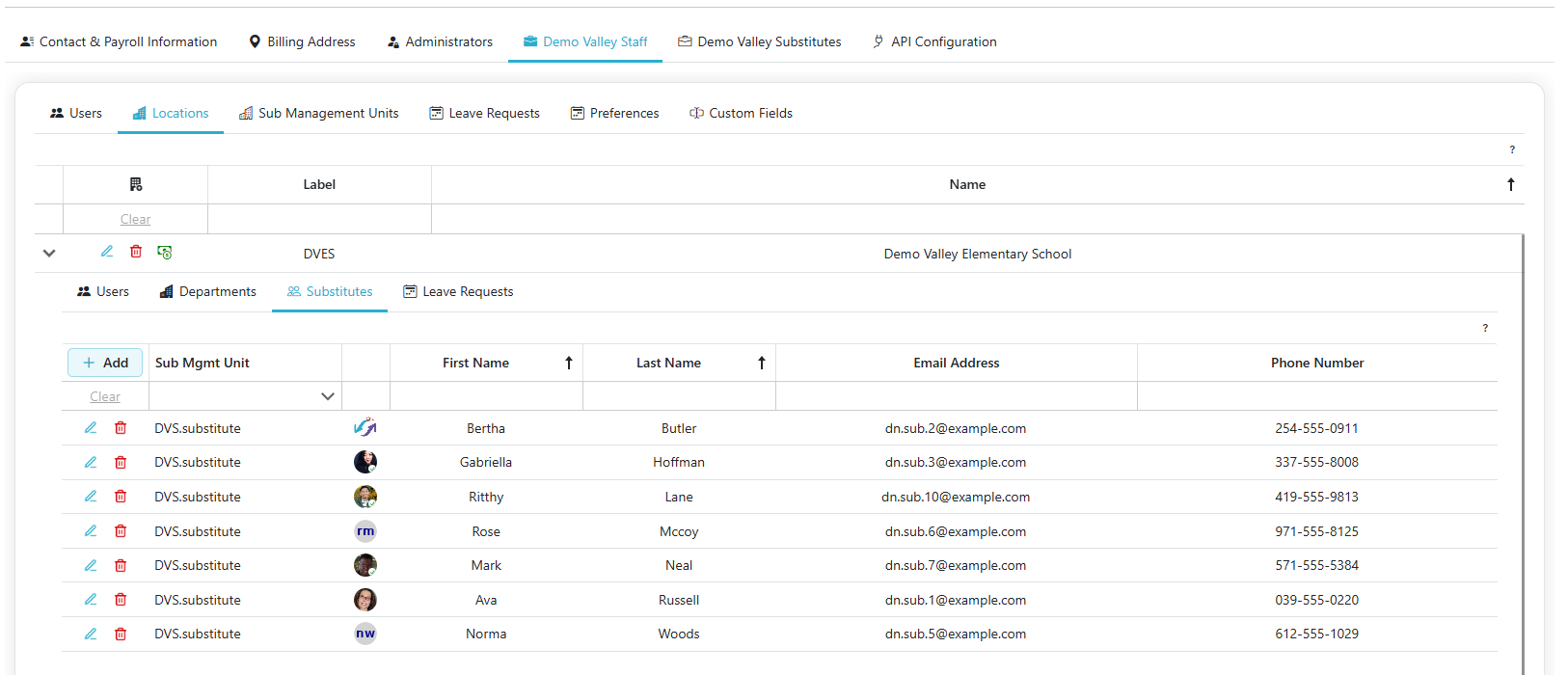Image resolution: width=1568 pixels, height=675 pixels.
Task: Edit Bertha Butler's substitute entry
Action: (x=91, y=428)
